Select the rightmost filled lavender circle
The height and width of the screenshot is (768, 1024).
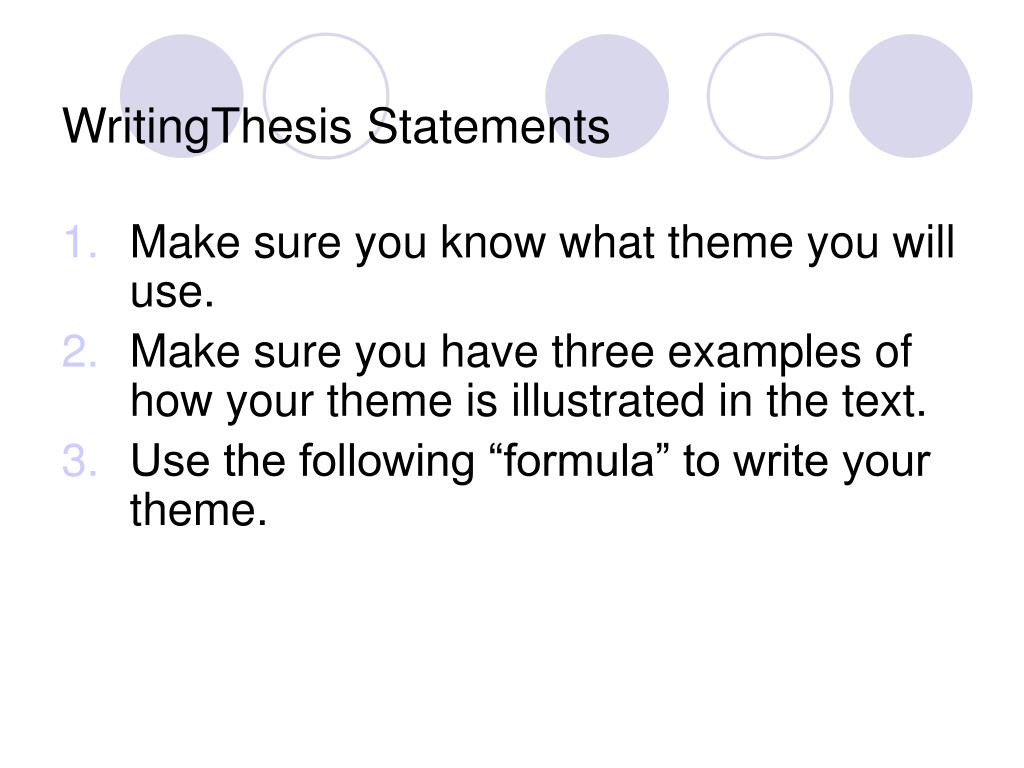click(x=910, y=96)
